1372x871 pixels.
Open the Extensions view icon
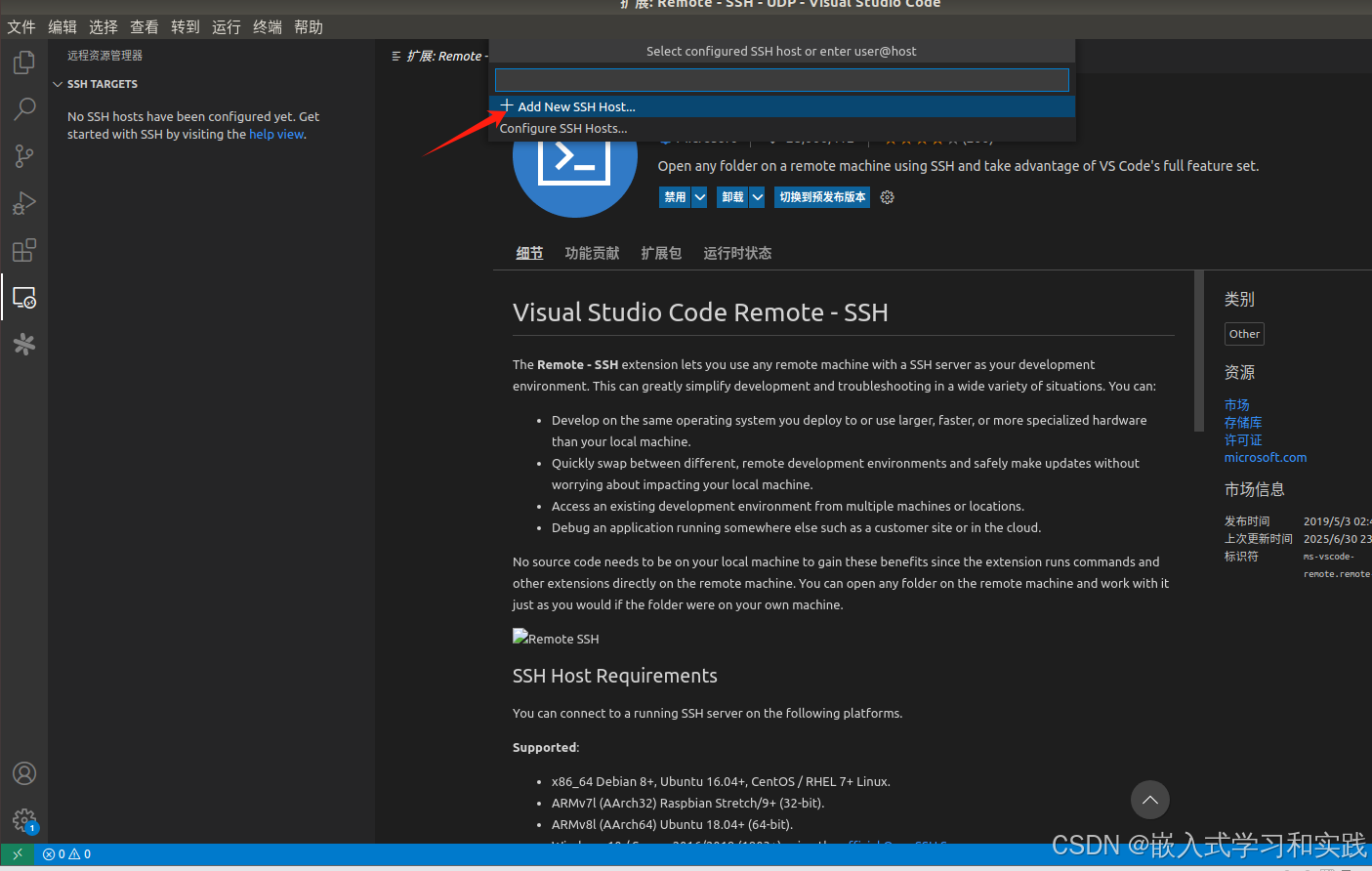(23, 250)
